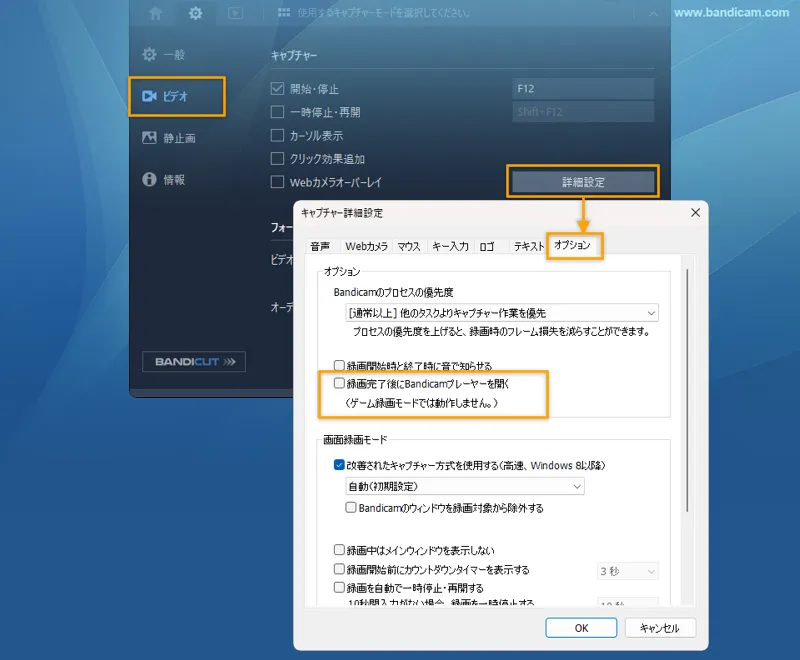Select the 静止画 image icon in sidebar
Viewport: 800px width, 660px height.
point(149,138)
